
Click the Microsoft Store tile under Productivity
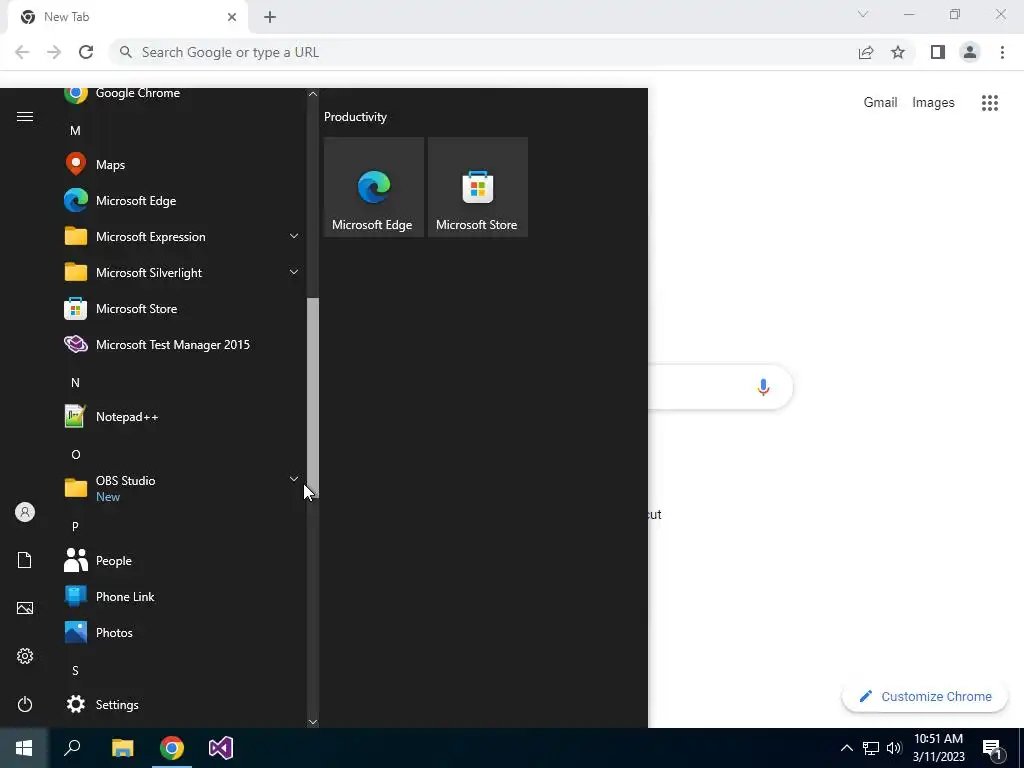pyautogui.click(x=477, y=187)
